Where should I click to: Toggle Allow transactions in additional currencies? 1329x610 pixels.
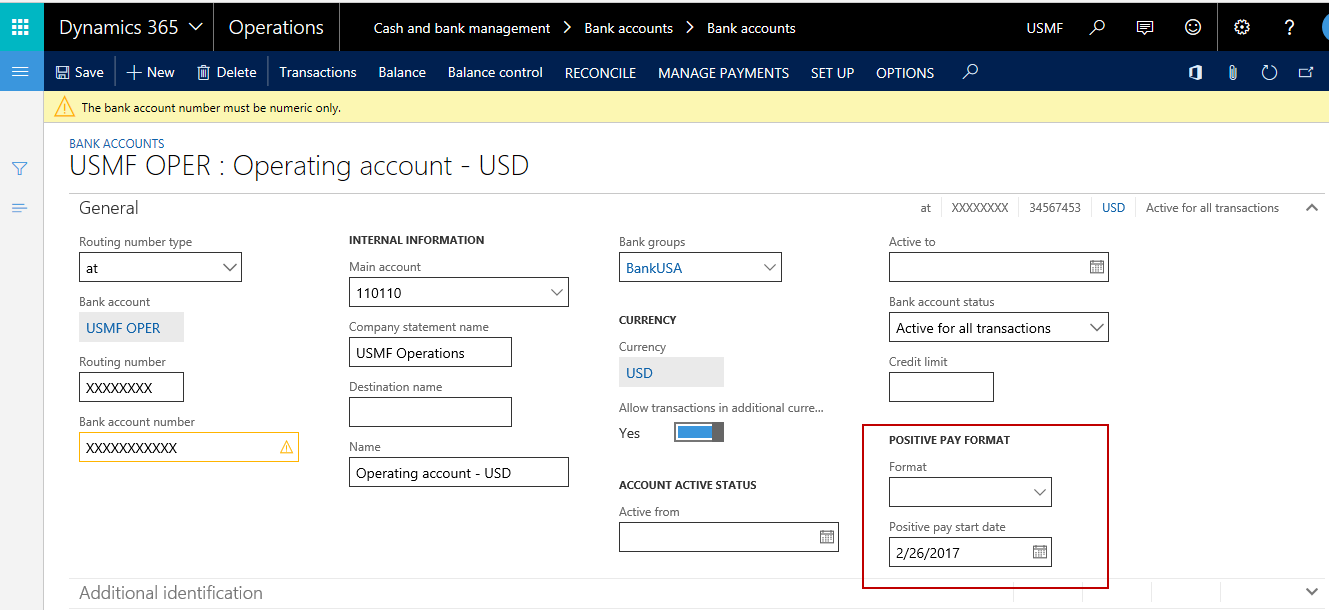click(698, 432)
